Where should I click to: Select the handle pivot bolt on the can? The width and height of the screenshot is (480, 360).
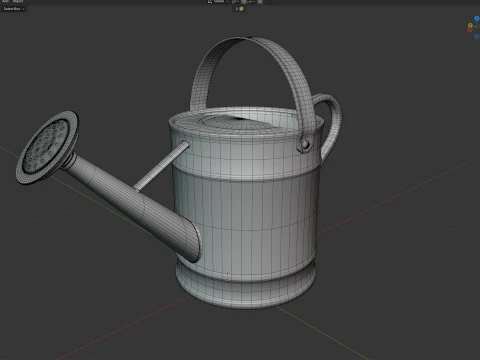(x=305, y=145)
